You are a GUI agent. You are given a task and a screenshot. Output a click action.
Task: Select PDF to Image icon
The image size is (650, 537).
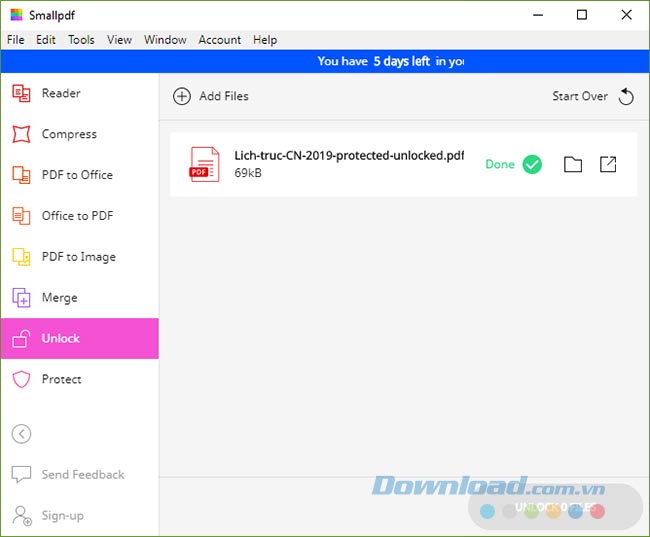pyautogui.click(x=21, y=257)
